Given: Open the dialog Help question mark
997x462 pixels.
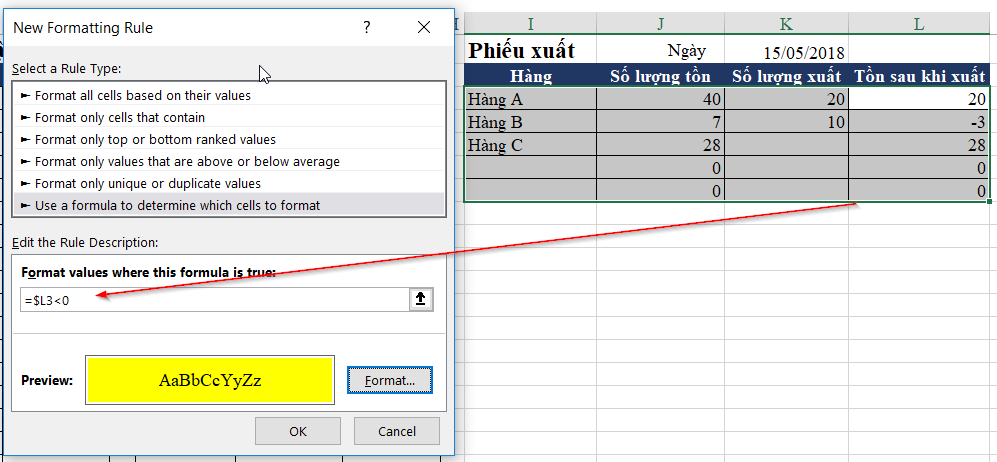Looking at the screenshot, I should (x=367, y=27).
